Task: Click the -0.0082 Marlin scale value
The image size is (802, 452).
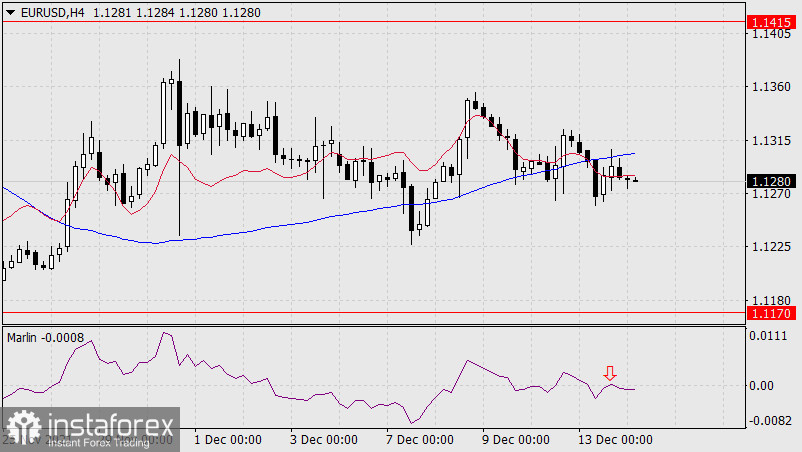Action: (770, 421)
